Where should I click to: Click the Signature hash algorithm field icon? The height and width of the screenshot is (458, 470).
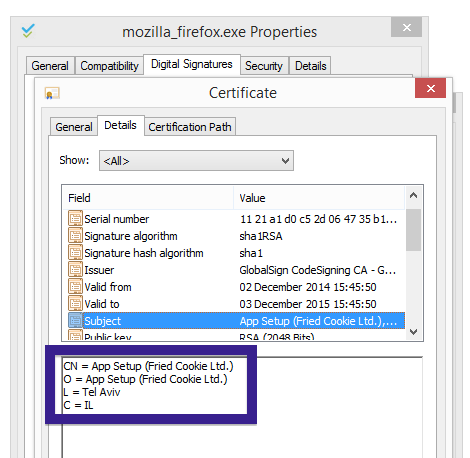coord(75,253)
